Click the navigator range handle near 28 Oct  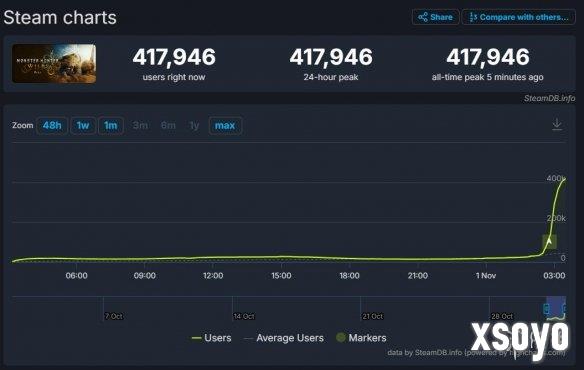point(546,309)
